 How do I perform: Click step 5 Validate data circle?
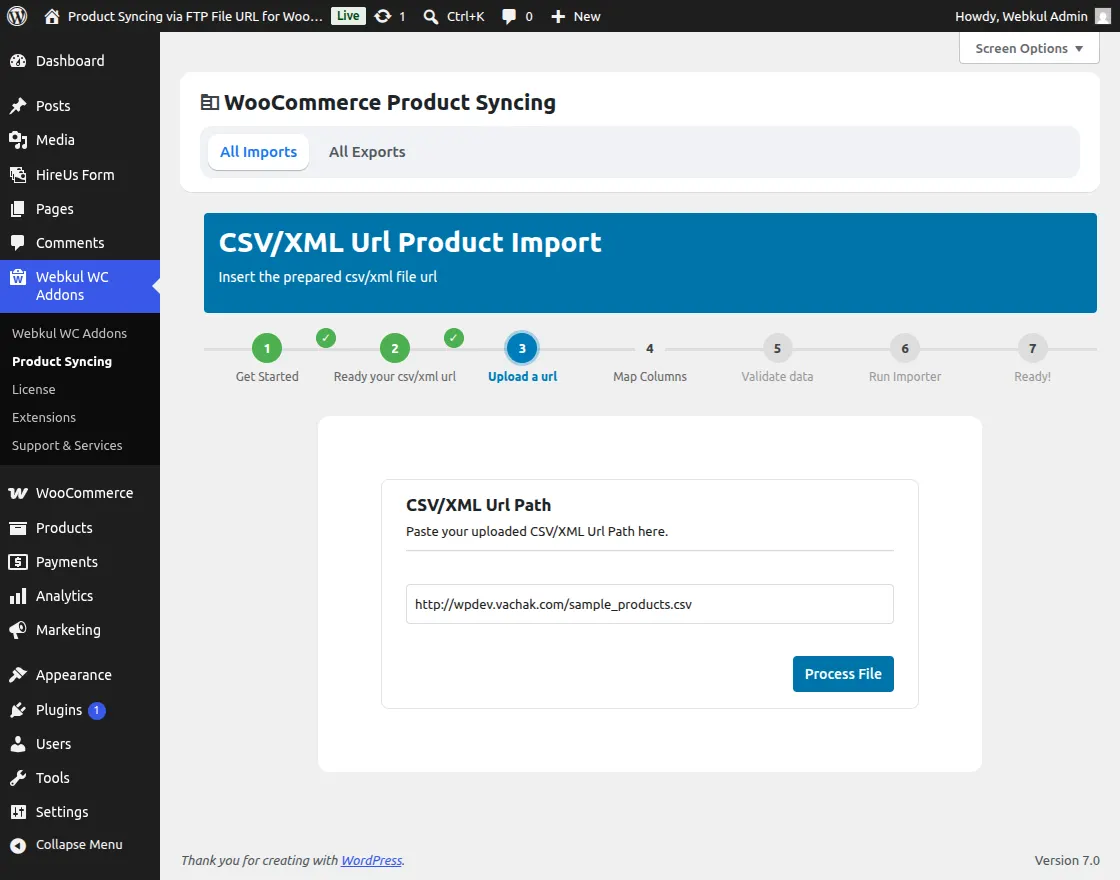coord(777,349)
